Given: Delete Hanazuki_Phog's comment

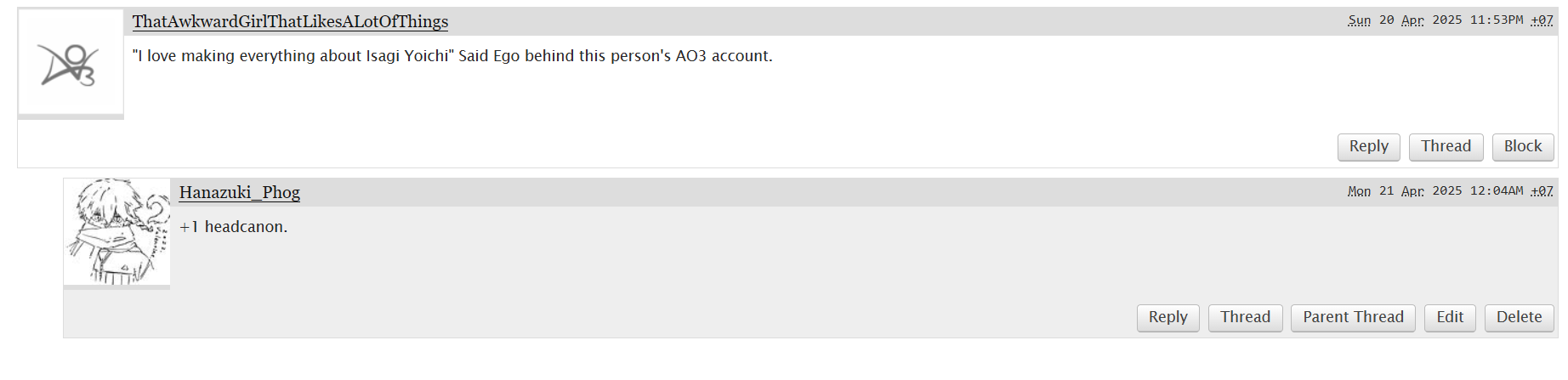Looking at the screenshot, I should click(1519, 317).
